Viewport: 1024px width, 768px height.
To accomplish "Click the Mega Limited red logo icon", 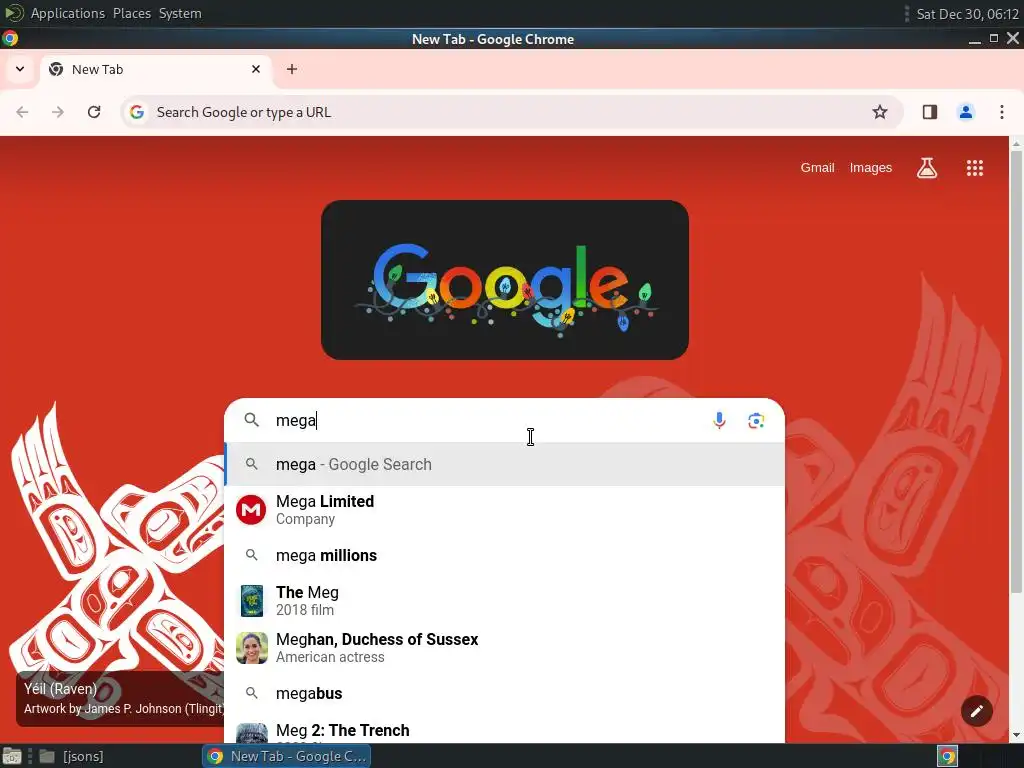I will click(x=251, y=509).
